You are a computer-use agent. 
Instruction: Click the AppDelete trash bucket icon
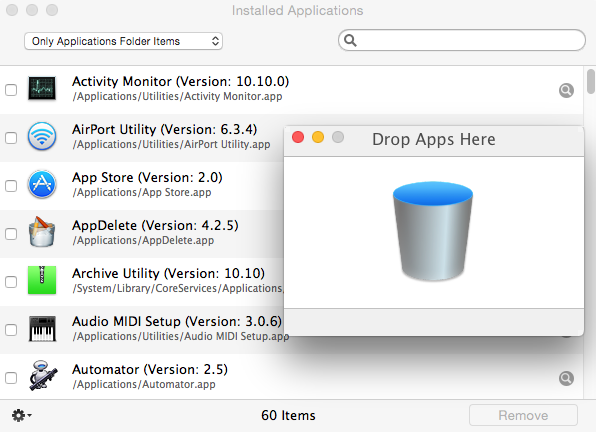point(42,232)
